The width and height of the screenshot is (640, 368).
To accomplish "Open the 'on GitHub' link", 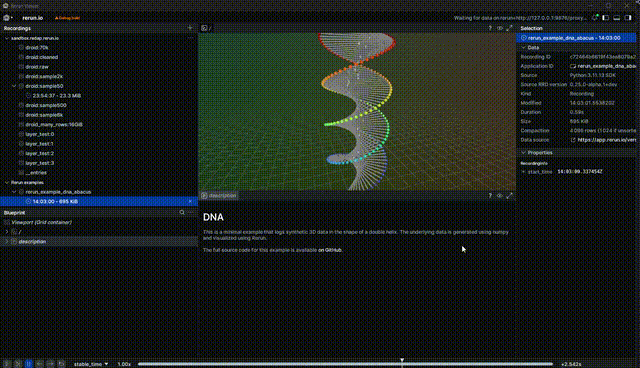I will 330,250.
